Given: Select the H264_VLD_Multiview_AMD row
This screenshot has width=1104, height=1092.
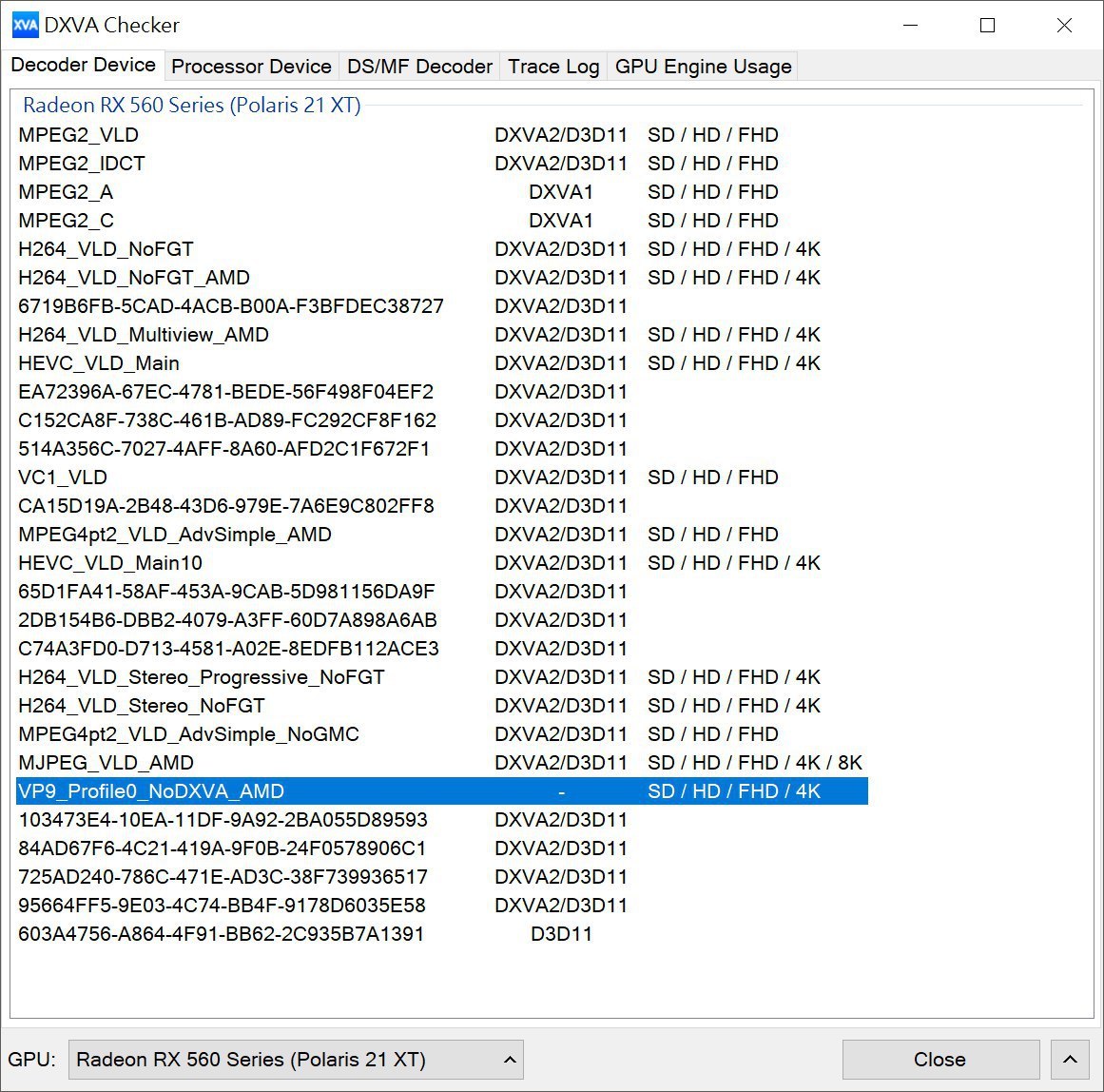Looking at the screenshot, I should point(442,335).
